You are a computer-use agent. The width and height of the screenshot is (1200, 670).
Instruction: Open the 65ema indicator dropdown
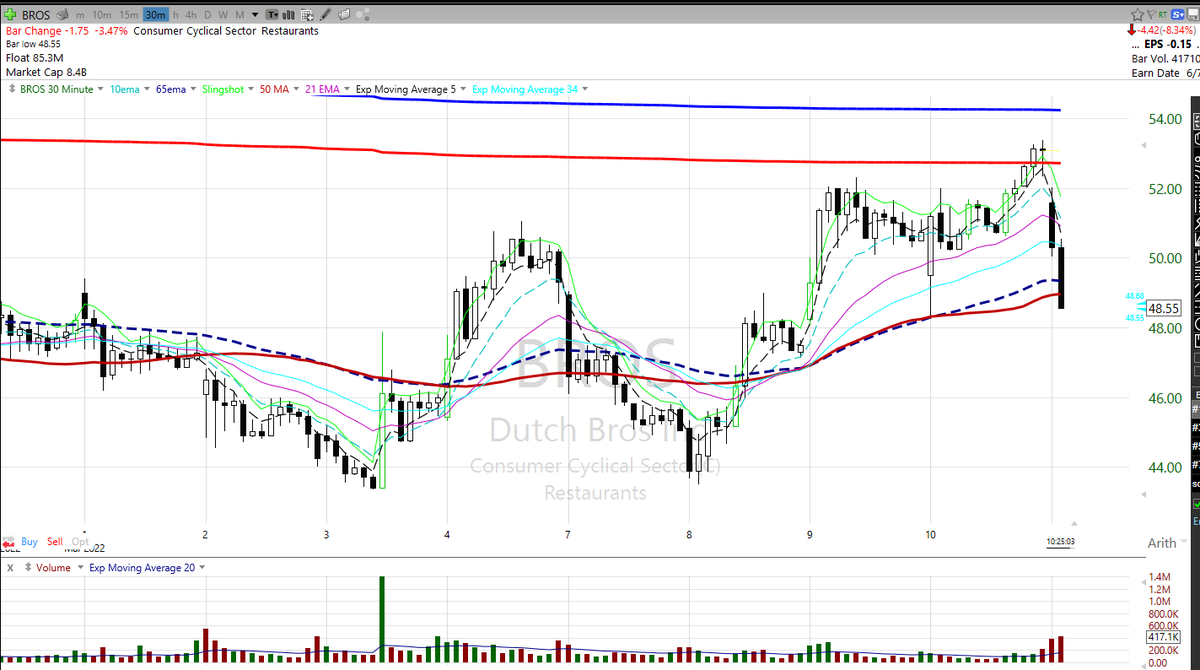click(192, 90)
